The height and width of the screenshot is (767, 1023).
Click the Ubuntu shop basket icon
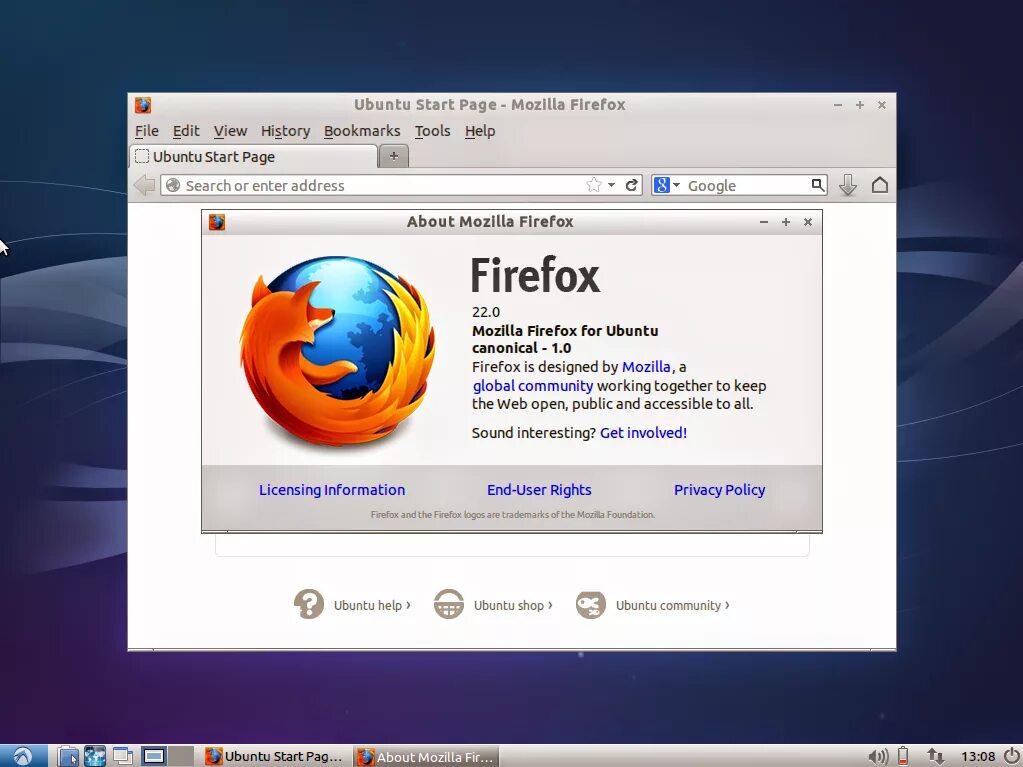[x=449, y=604]
